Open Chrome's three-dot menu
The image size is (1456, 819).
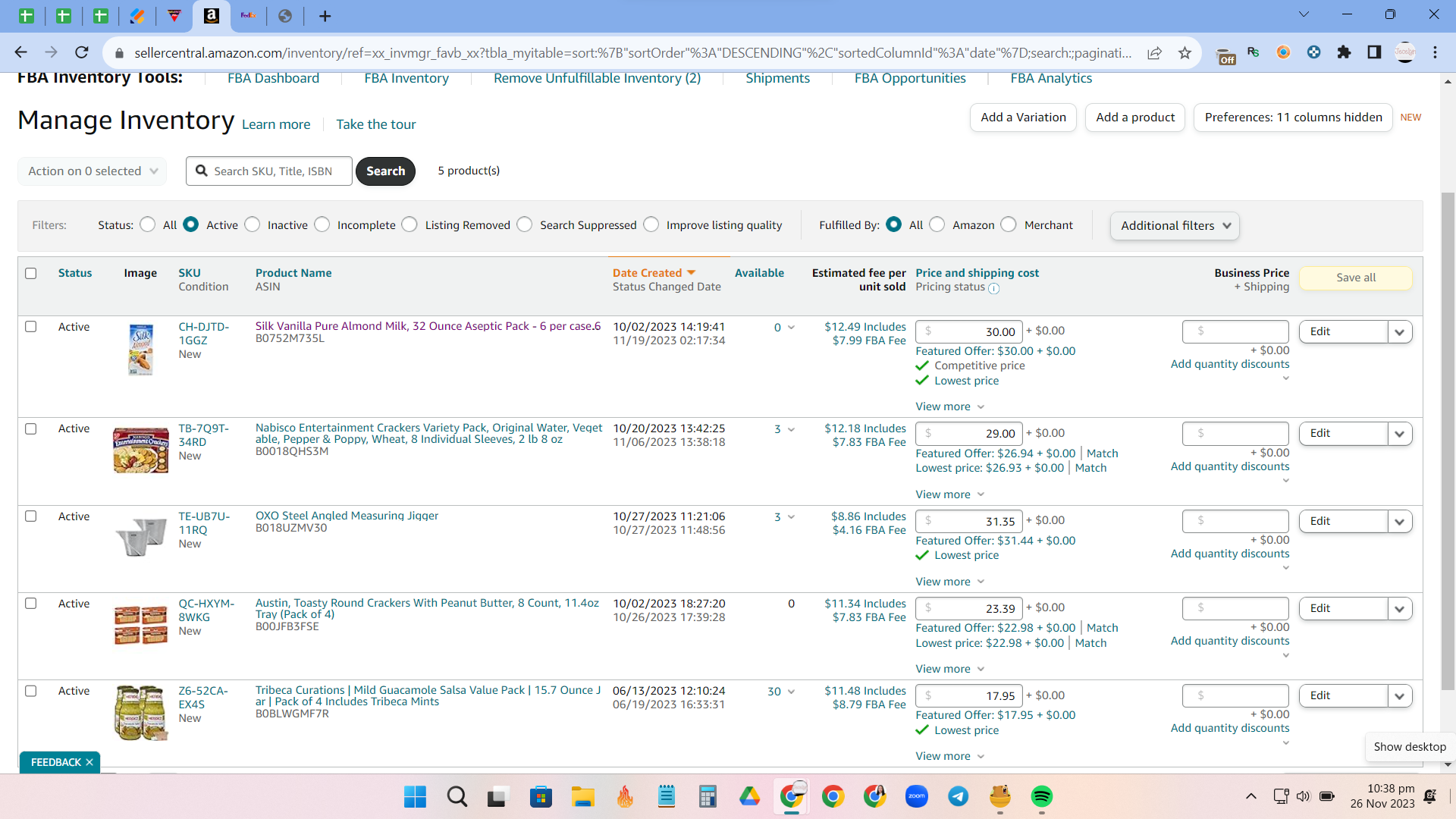click(1435, 52)
